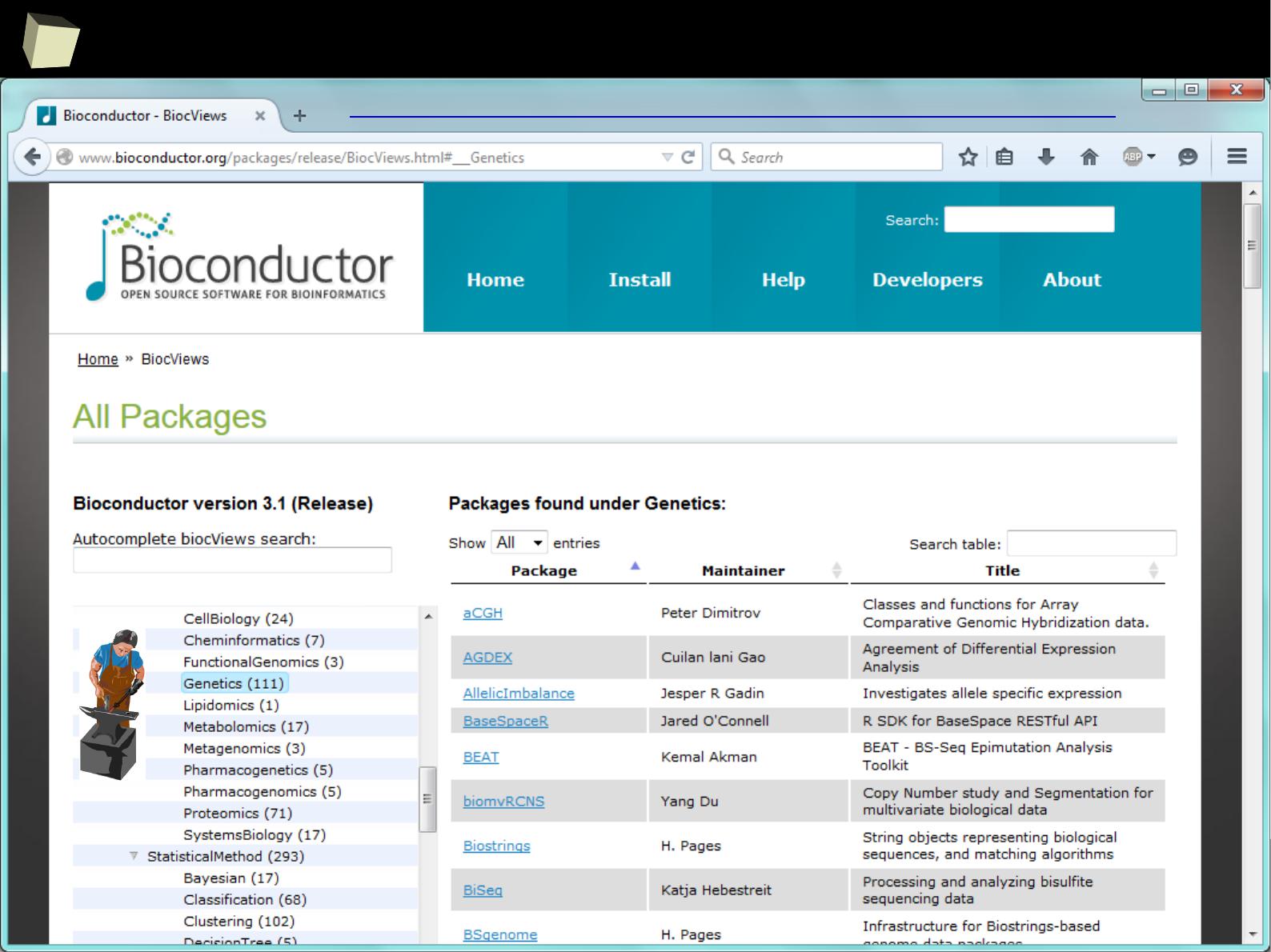Sort table by Maintainer column
Viewport: 1271px width, 952px height.
(748, 570)
